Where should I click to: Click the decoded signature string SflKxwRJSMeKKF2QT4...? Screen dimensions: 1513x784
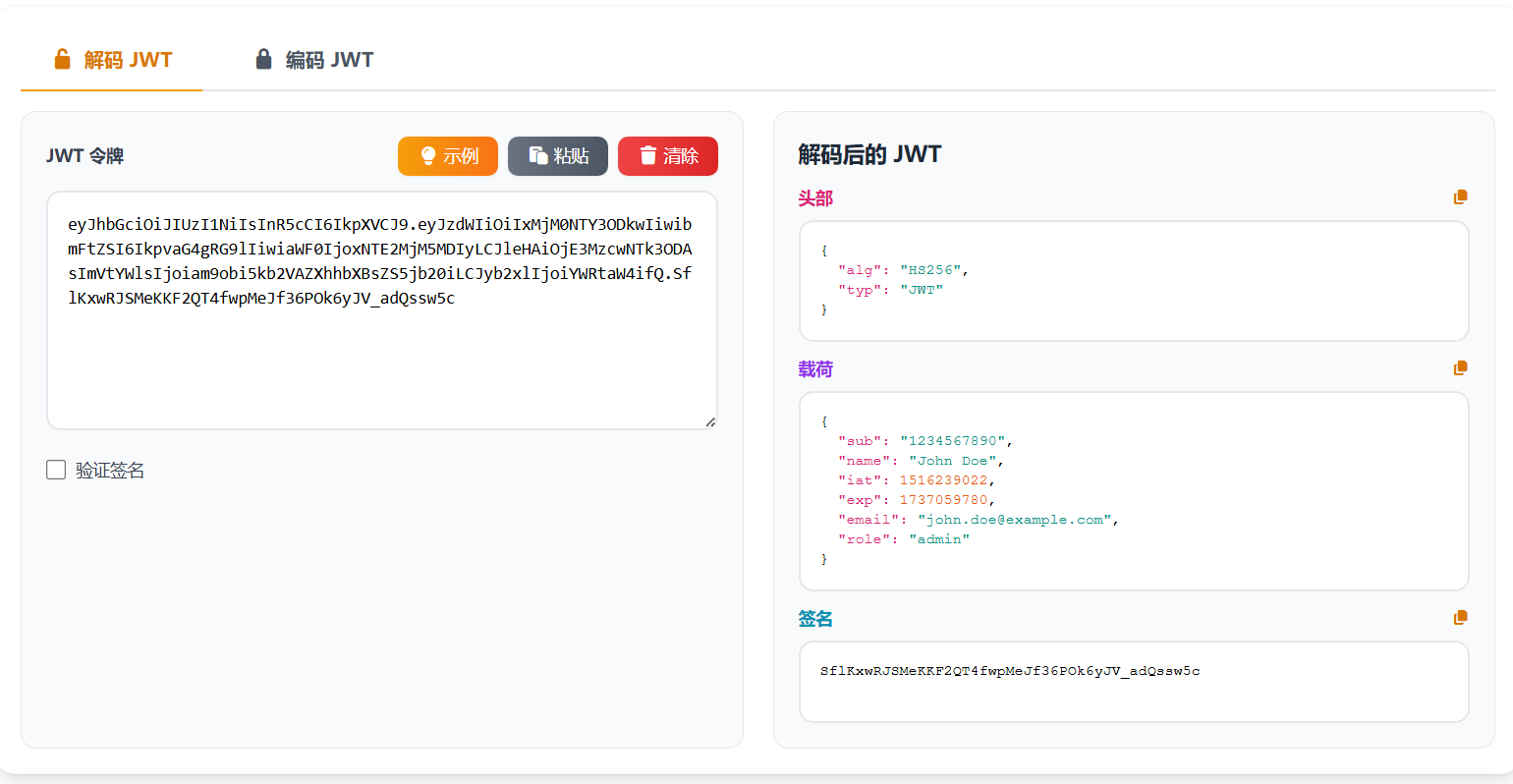[x=1010, y=671]
